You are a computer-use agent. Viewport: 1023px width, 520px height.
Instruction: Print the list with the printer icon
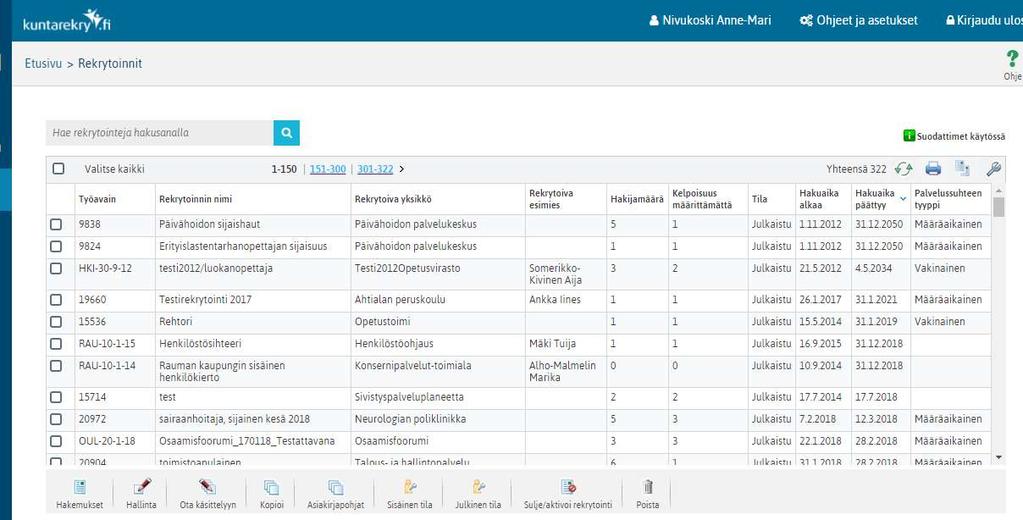tap(933, 169)
